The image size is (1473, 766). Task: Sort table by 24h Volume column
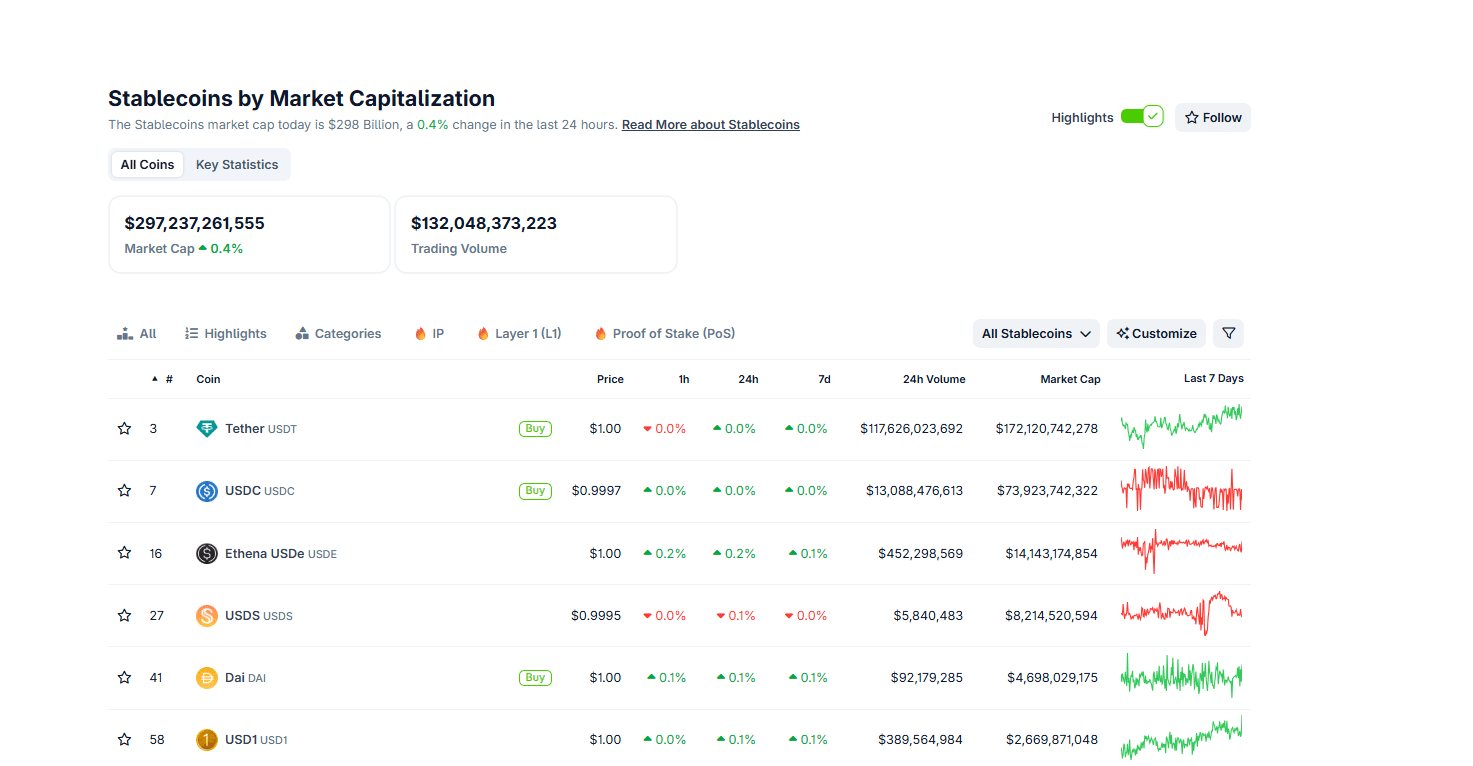(934, 379)
